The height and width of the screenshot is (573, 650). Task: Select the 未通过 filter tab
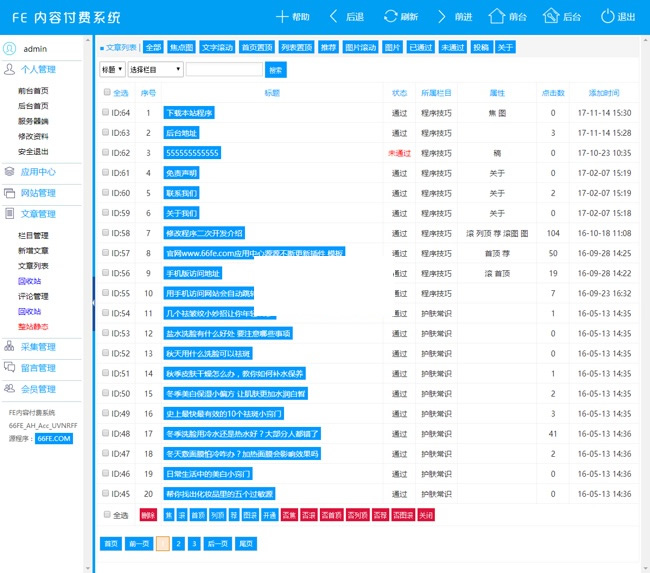(453, 47)
